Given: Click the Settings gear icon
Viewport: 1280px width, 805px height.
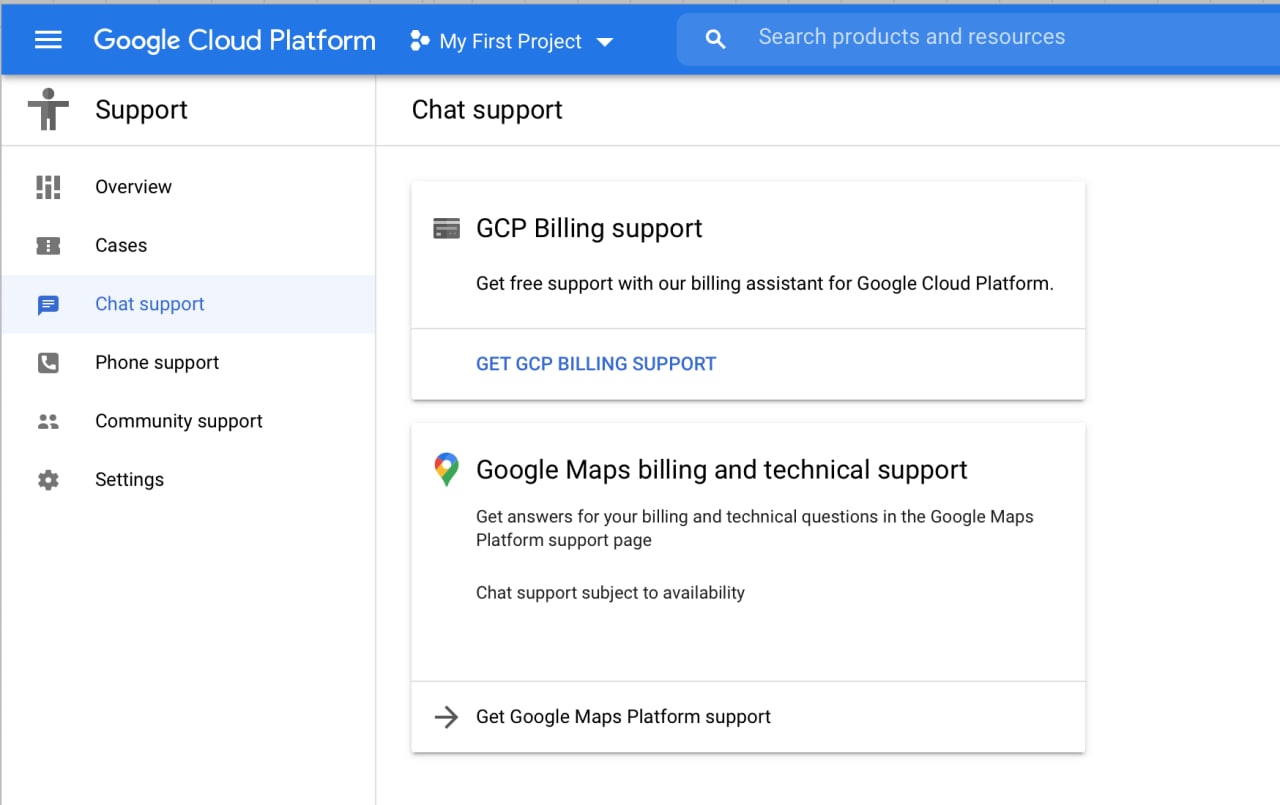Looking at the screenshot, I should click(48, 480).
